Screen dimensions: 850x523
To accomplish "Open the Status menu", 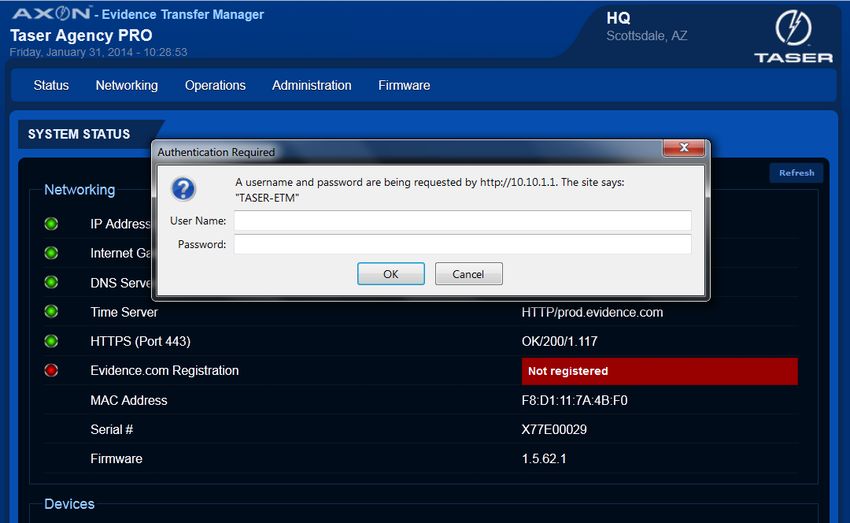I will point(51,85).
